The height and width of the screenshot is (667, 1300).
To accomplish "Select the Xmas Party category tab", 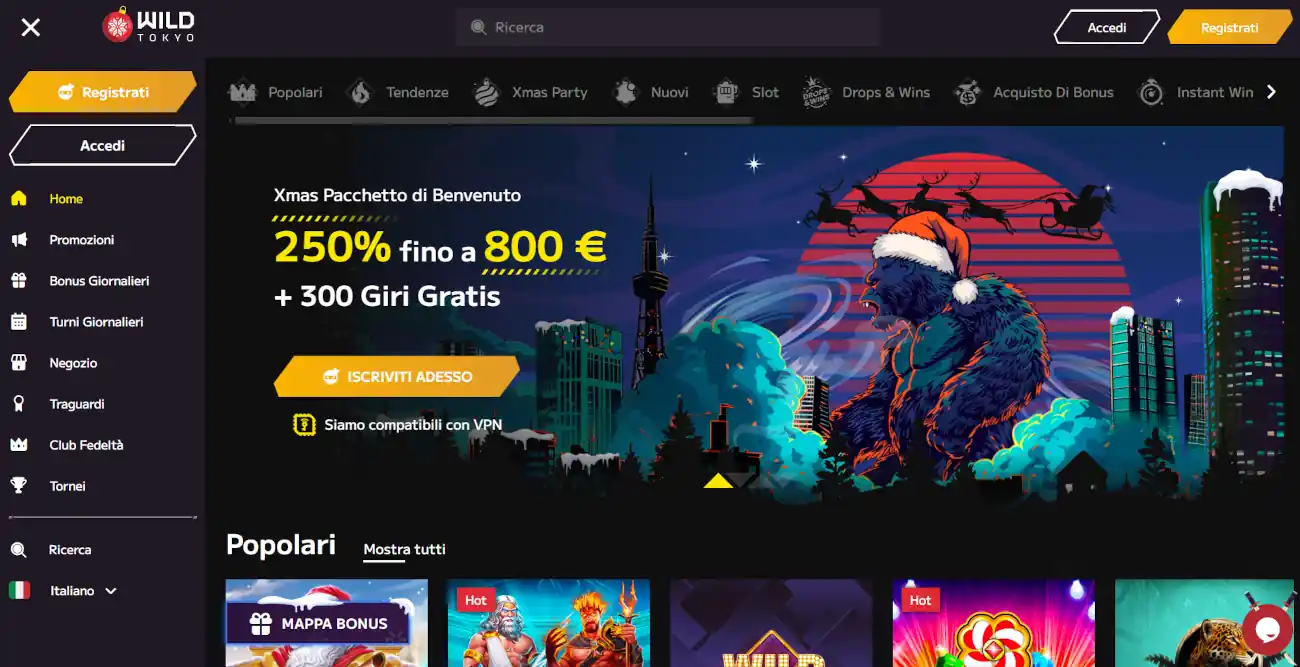I will pyautogui.click(x=530, y=92).
